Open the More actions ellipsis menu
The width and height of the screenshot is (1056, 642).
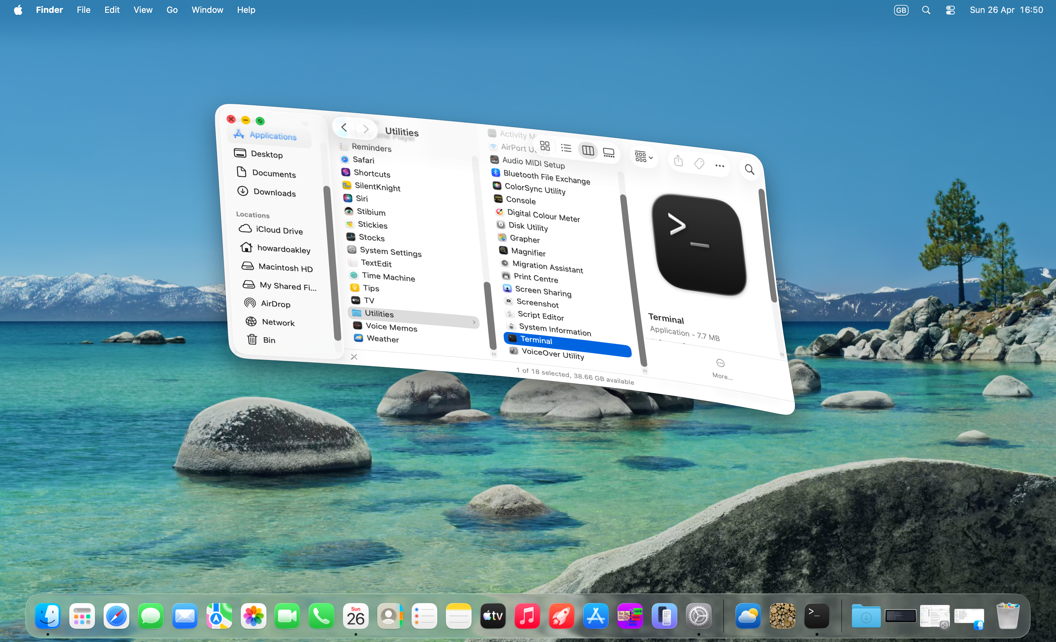point(720,166)
